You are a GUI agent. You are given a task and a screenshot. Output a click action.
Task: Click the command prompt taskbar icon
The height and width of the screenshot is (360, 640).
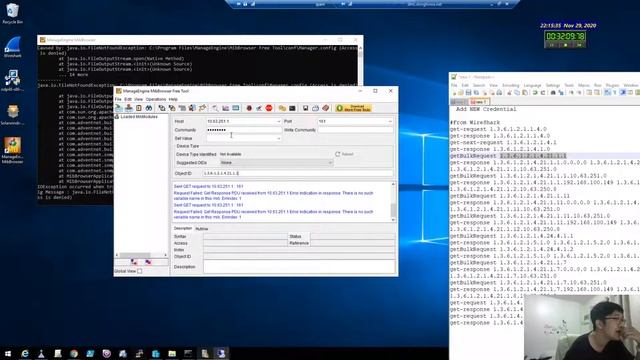tap(188, 353)
